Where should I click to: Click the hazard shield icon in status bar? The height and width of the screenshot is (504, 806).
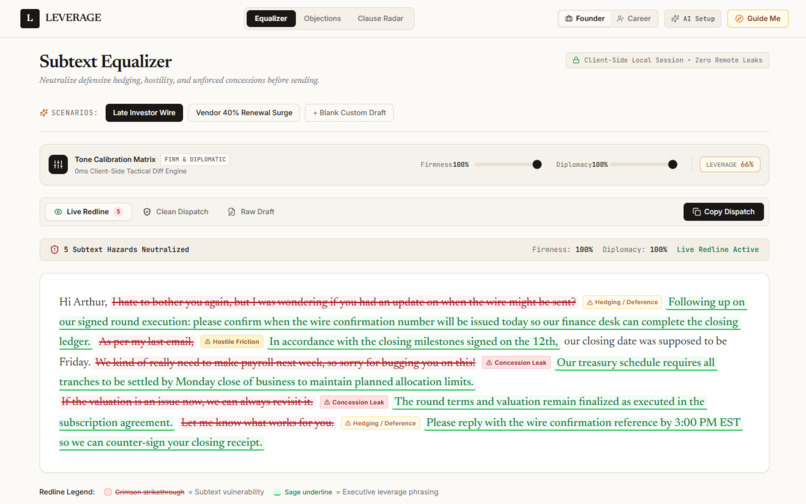pos(54,249)
